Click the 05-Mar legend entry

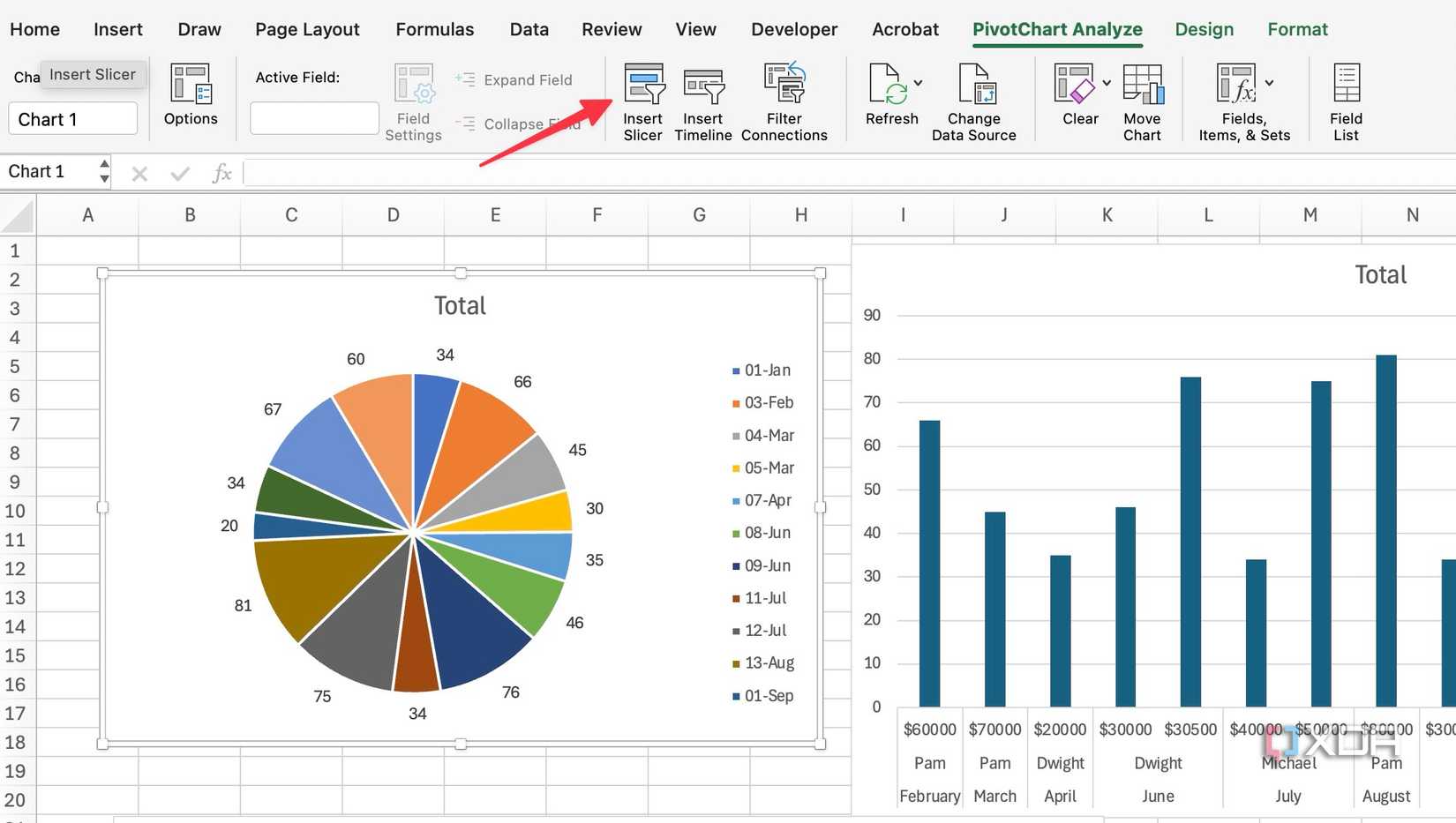click(764, 468)
